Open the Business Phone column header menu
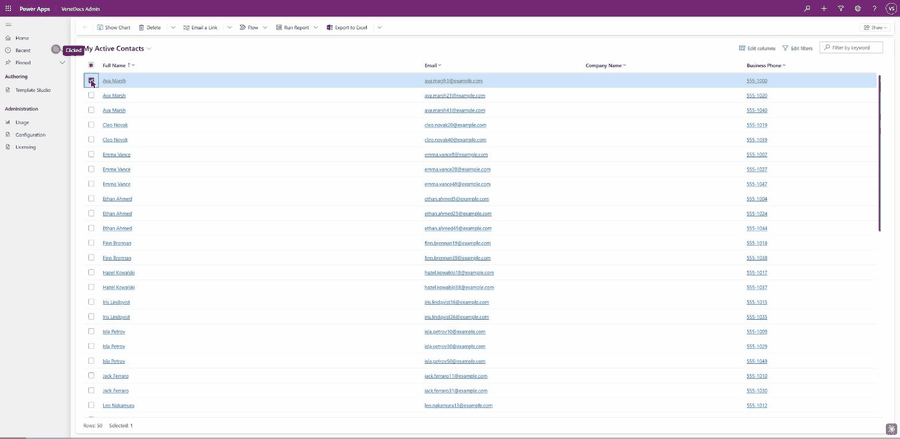This screenshot has width=900, height=439. click(x=766, y=65)
